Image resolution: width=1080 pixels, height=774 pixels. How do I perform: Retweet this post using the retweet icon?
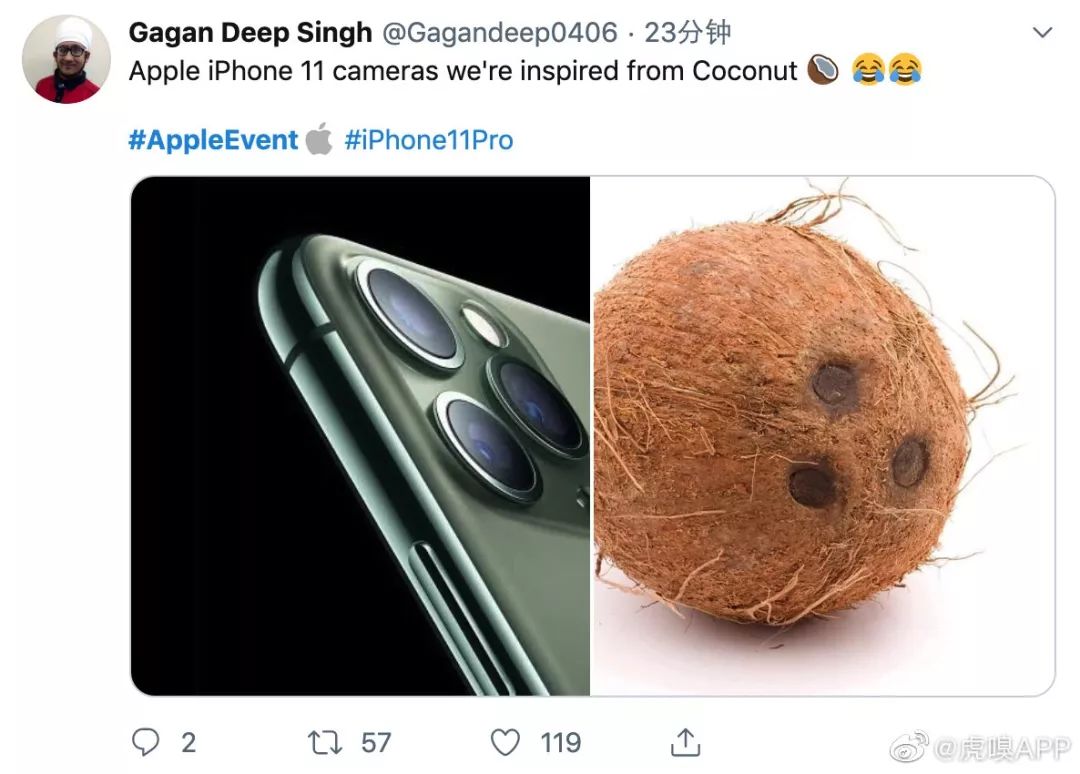327,742
